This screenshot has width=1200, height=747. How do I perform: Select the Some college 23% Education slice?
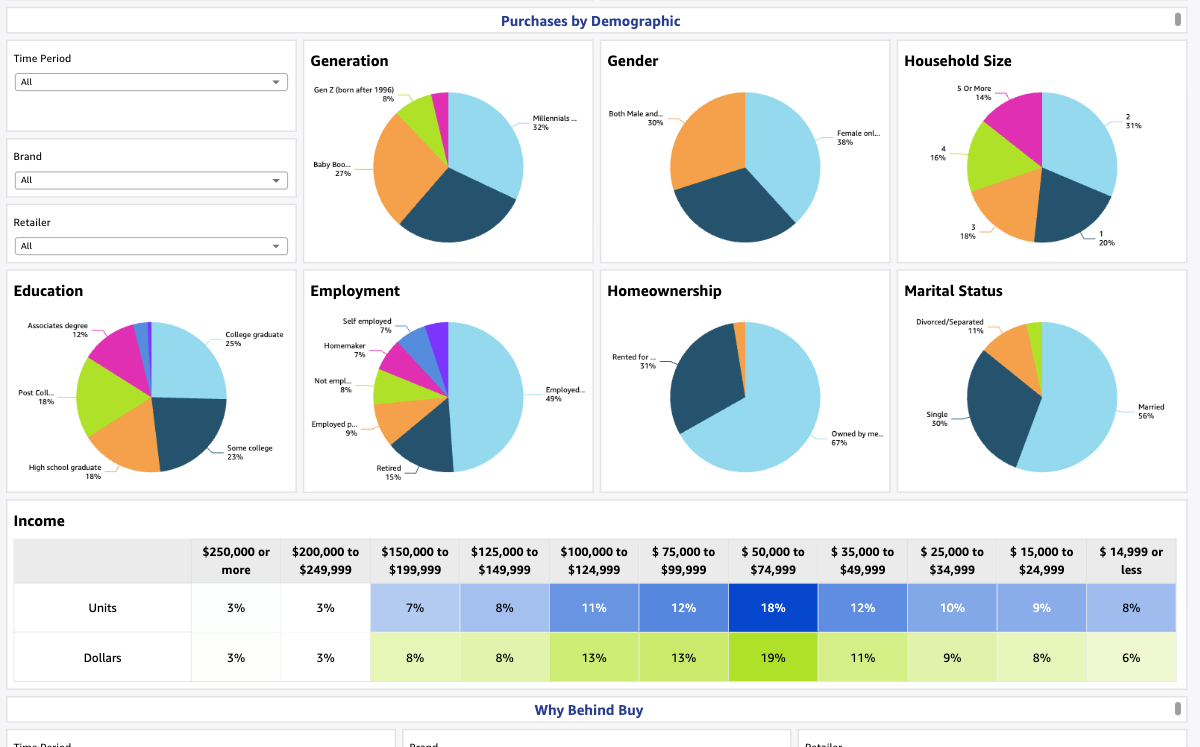point(188,432)
